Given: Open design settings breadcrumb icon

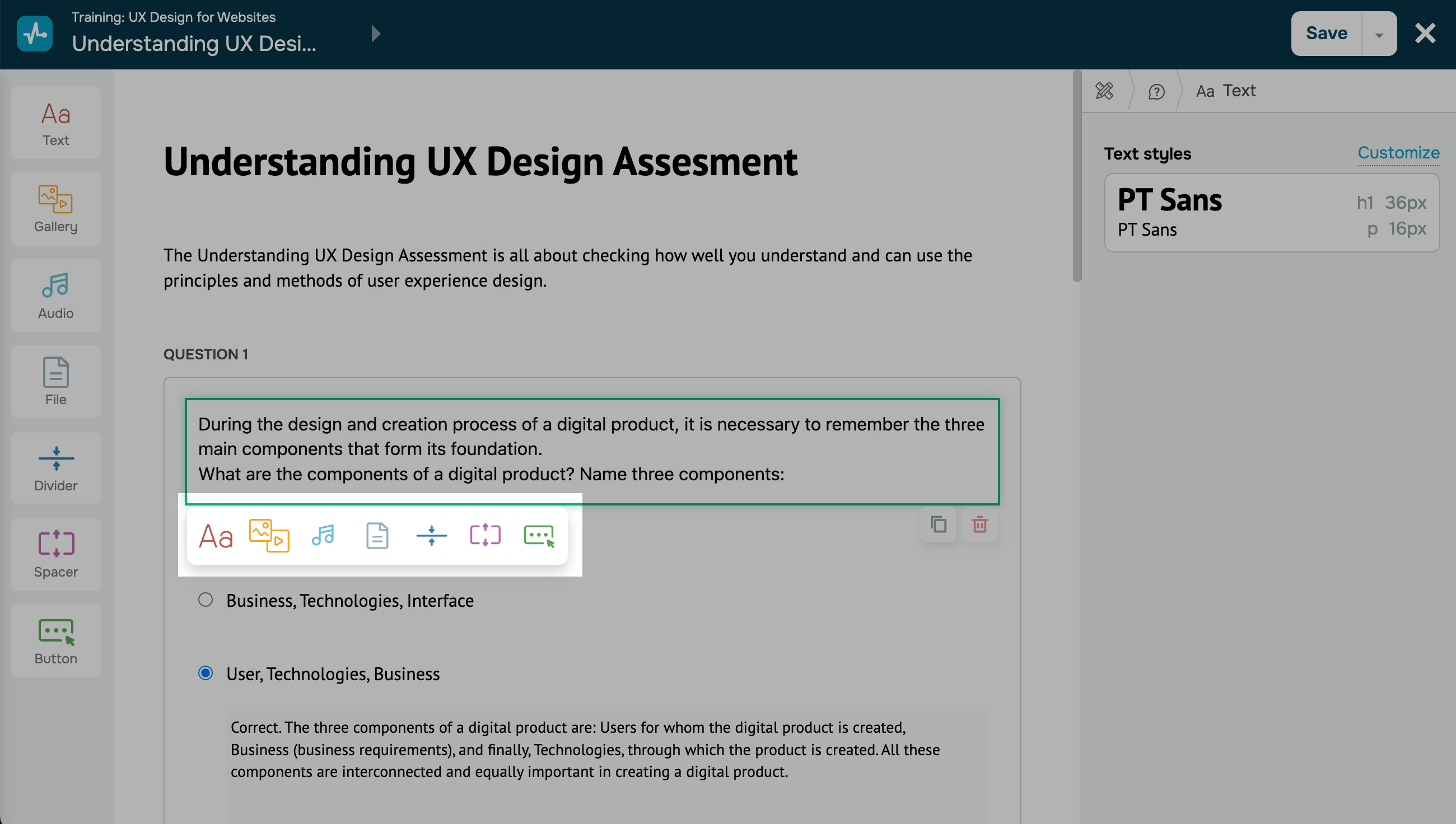Looking at the screenshot, I should (x=1104, y=91).
